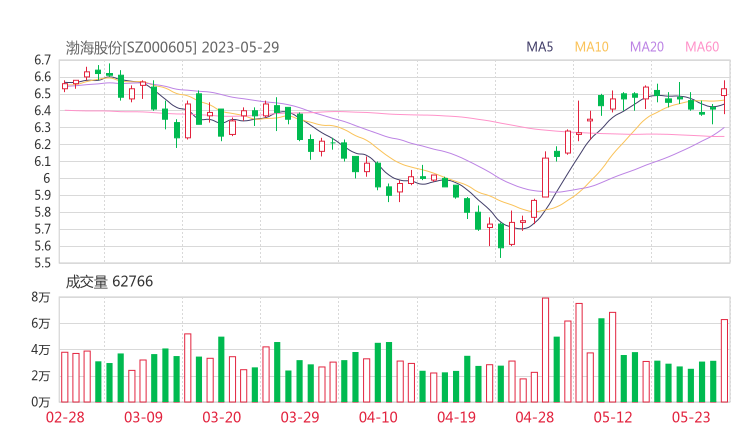This screenshot has width=740, height=440.
Task: Click the 6.7 price axis label
Action: 42,60
